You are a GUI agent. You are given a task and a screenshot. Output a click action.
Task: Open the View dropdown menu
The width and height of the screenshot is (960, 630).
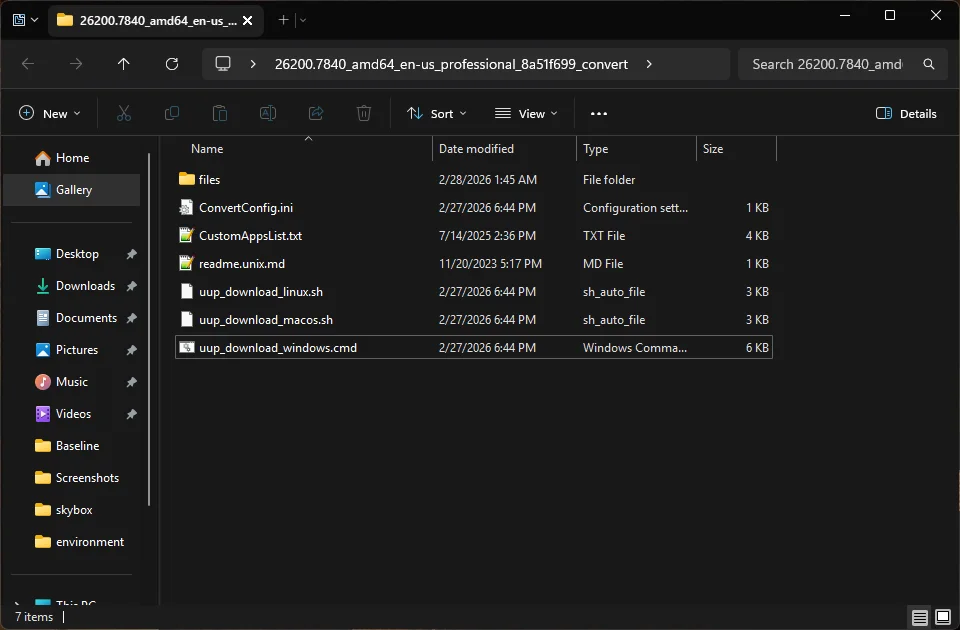click(x=526, y=113)
